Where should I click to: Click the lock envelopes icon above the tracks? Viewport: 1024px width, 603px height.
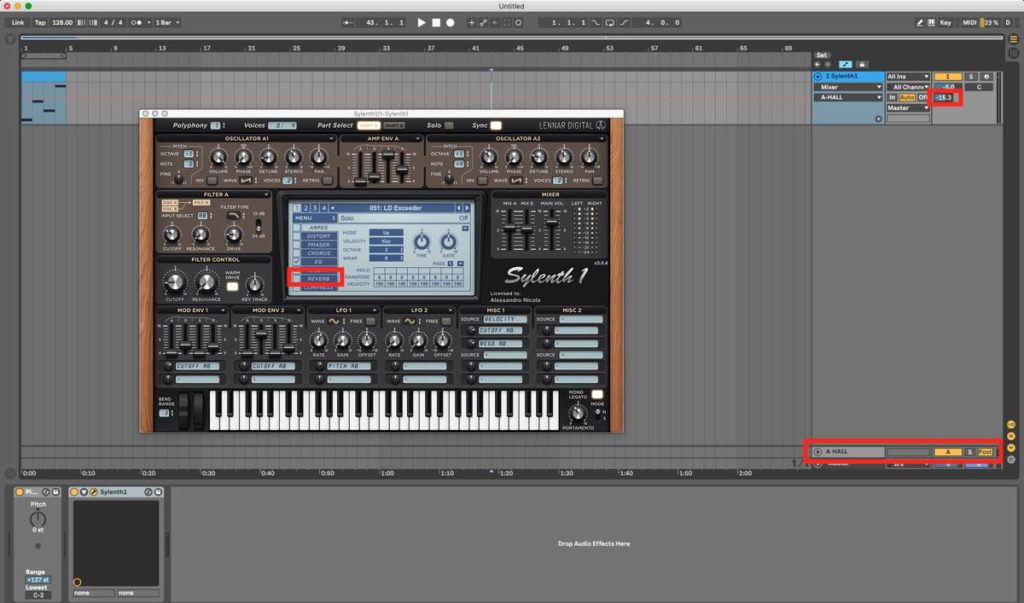[864, 65]
